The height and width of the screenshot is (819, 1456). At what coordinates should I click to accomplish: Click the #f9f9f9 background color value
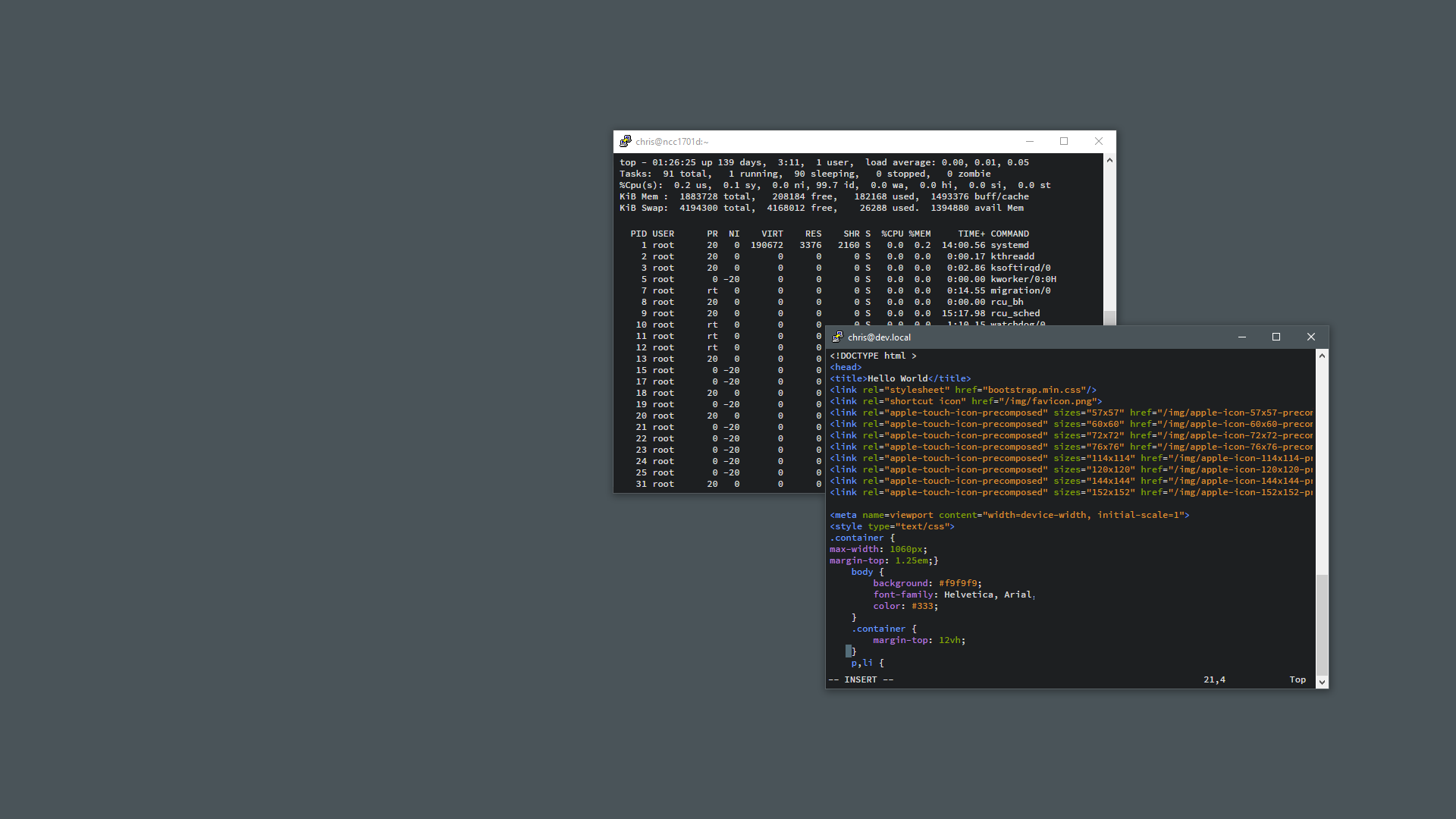click(x=959, y=583)
